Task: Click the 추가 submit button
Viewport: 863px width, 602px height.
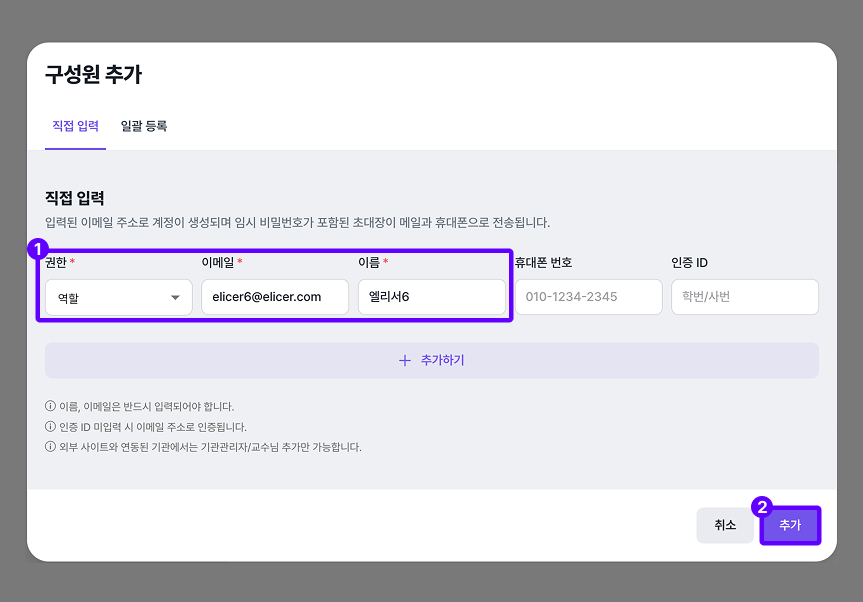Action: pyautogui.click(x=790, y=524)
